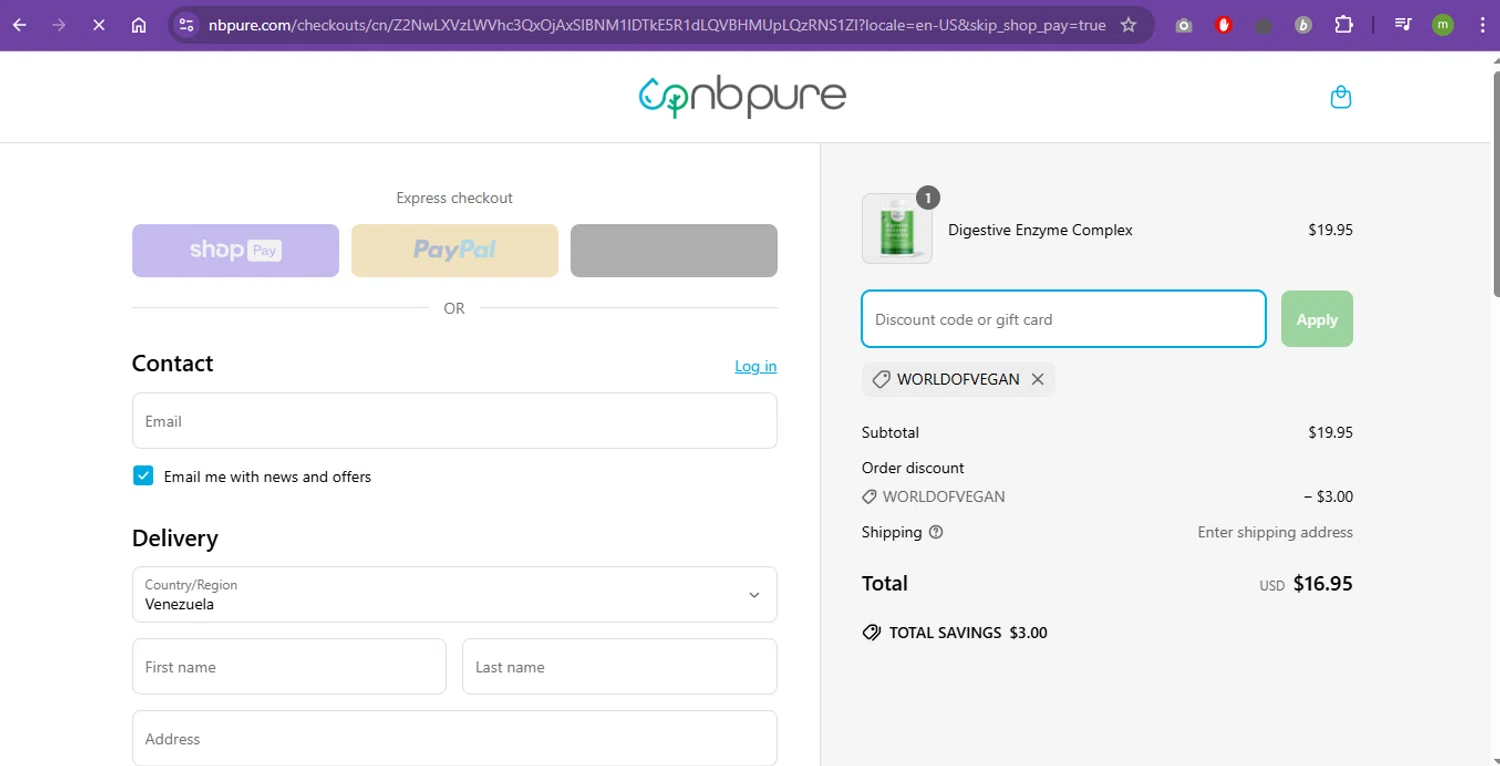This screenshot has width=1500, height=766.
Task: Click the Last name field
Action: pyautogui.click(x=619, y=667)
